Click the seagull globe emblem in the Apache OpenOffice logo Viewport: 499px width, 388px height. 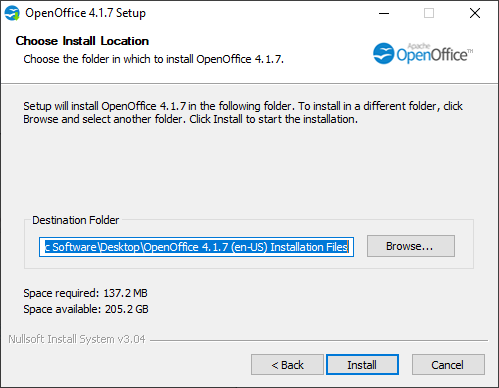(x=383, y=53)
